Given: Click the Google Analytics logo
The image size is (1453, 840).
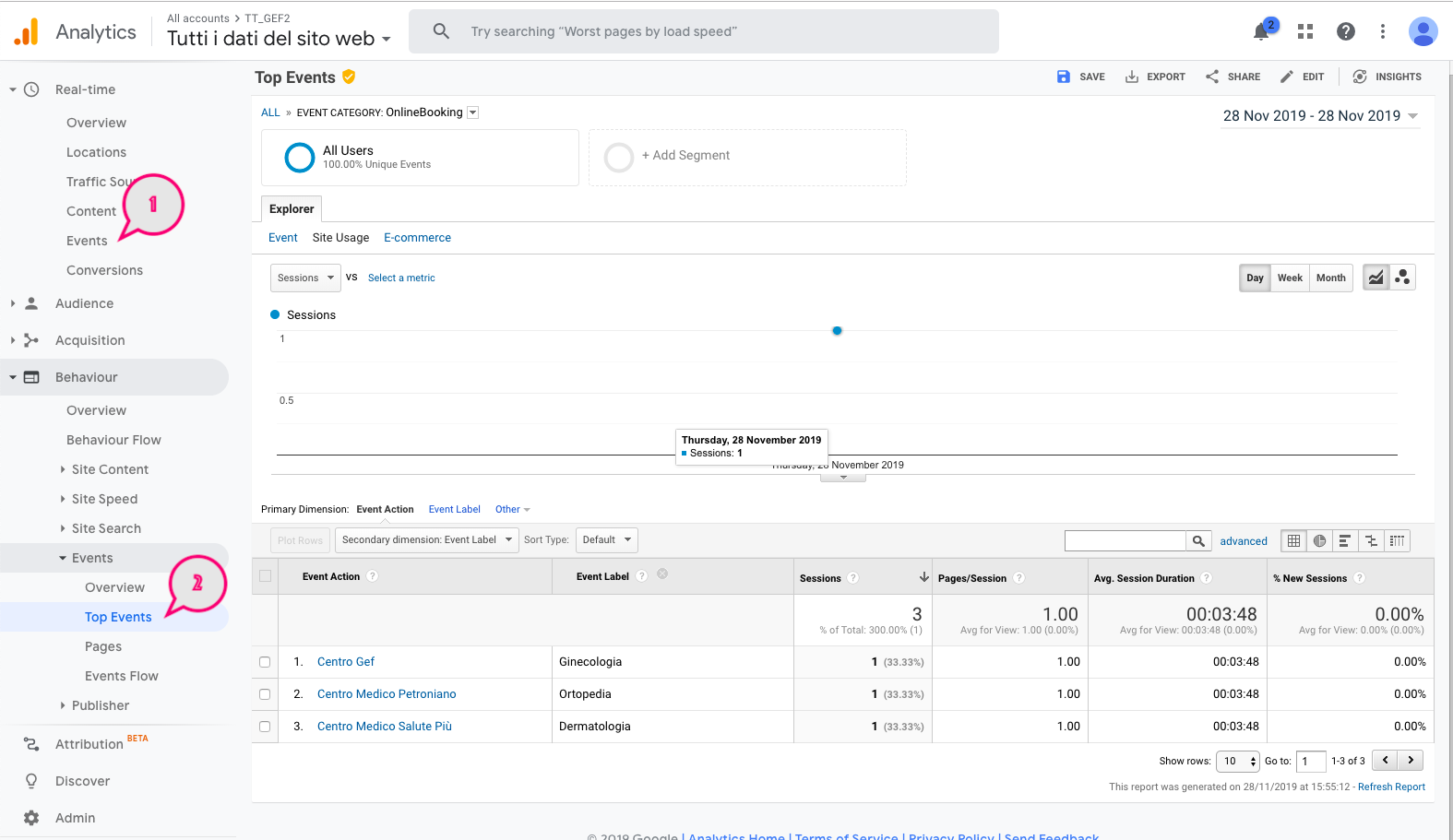Looking at the screenshot, I should (27, 31).
